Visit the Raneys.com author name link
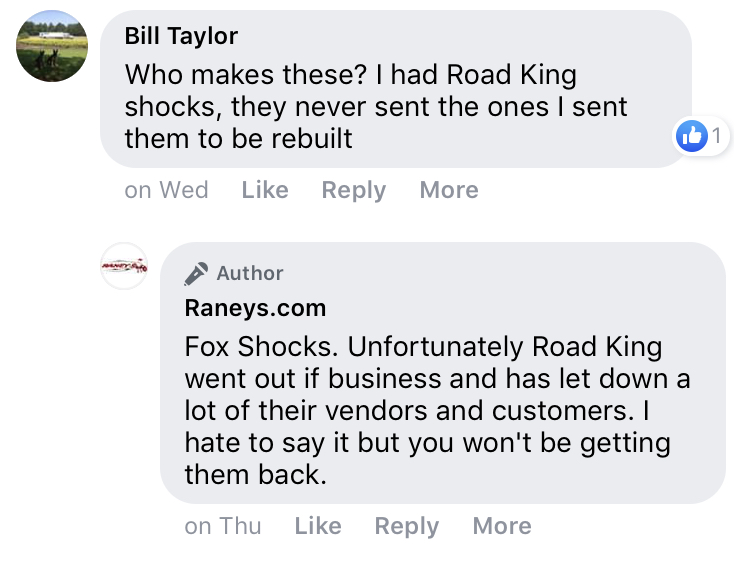 tap(255, 308)
